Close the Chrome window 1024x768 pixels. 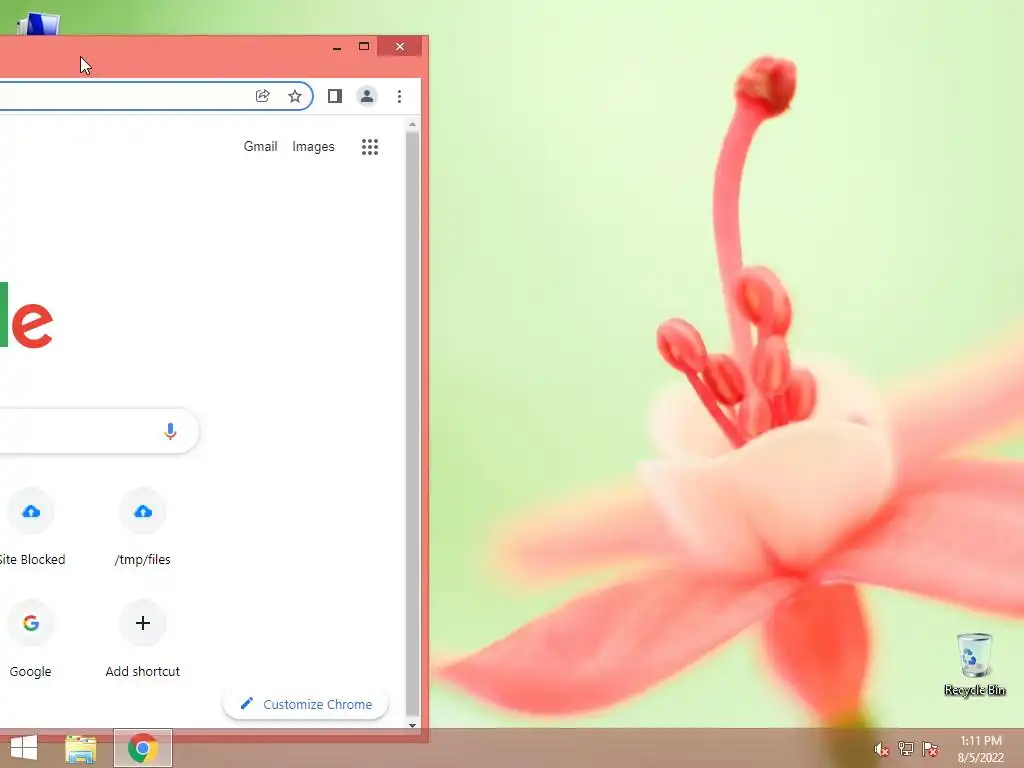400,46
